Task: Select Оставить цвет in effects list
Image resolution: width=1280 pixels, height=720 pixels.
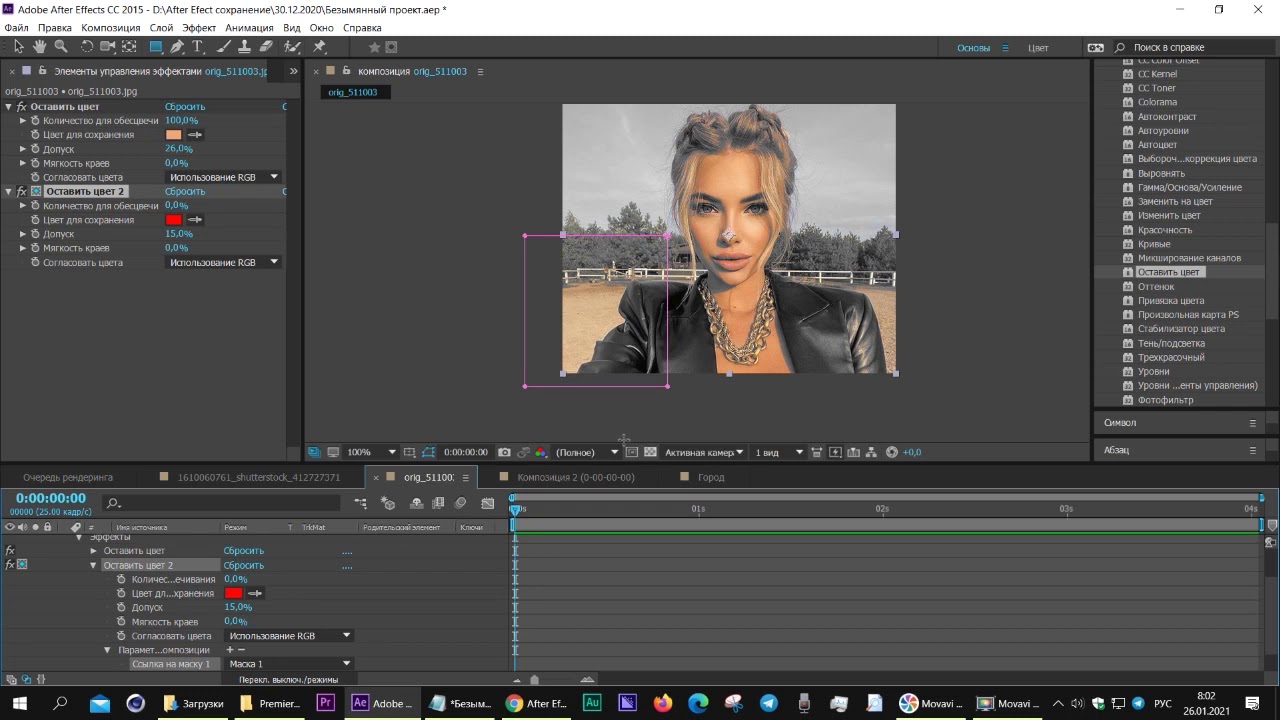Action: (x=1168, y=272)
